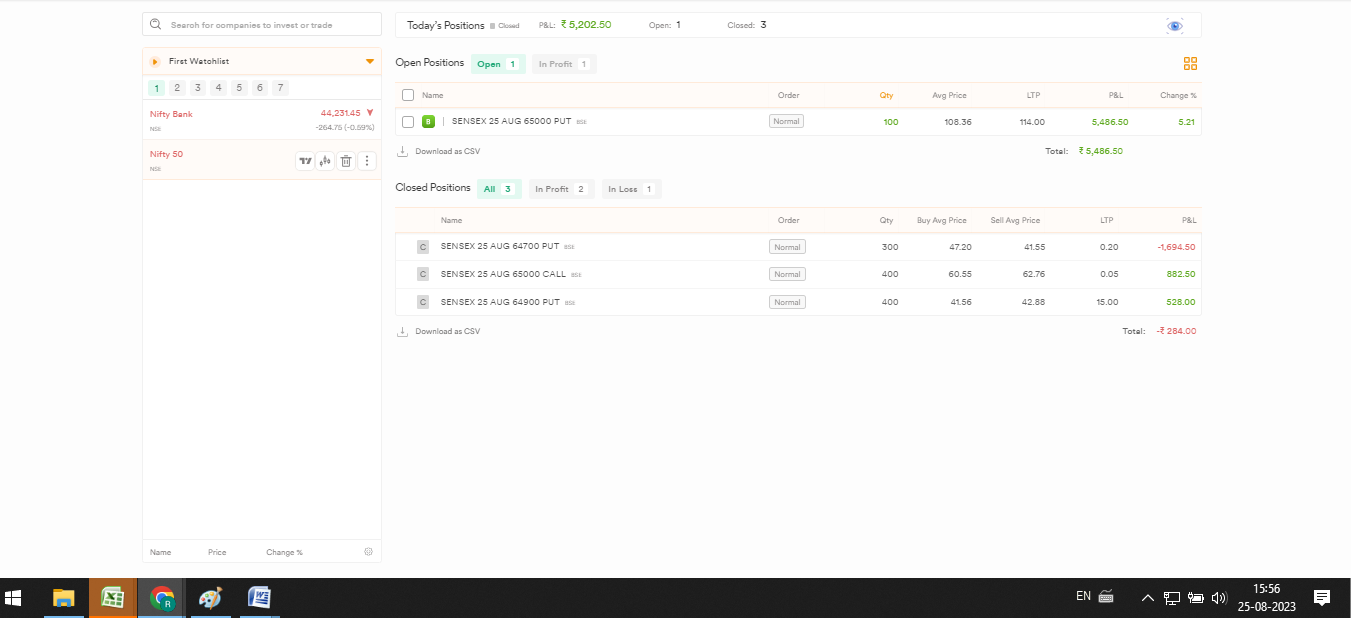Image resolution: width=1351 pixels, height=618 pixels.
Task: Open three-dot more options for Nifty 50
Action: (x=367, y=161)
